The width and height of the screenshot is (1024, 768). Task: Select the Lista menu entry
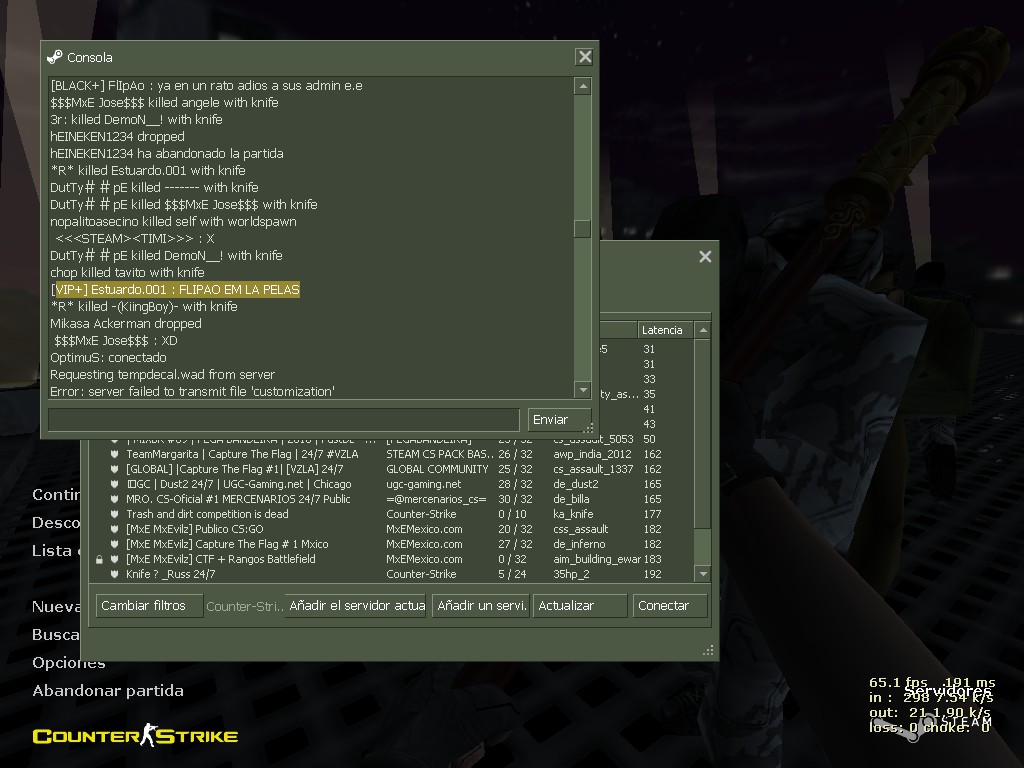tap(56, 551)
